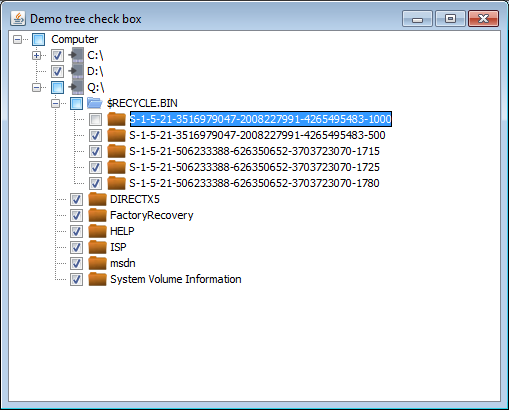Image resolution: width=509 pixels, height=410 pixels.
Task: Click the HELP folder icon
Action: [x=97, y=231]
